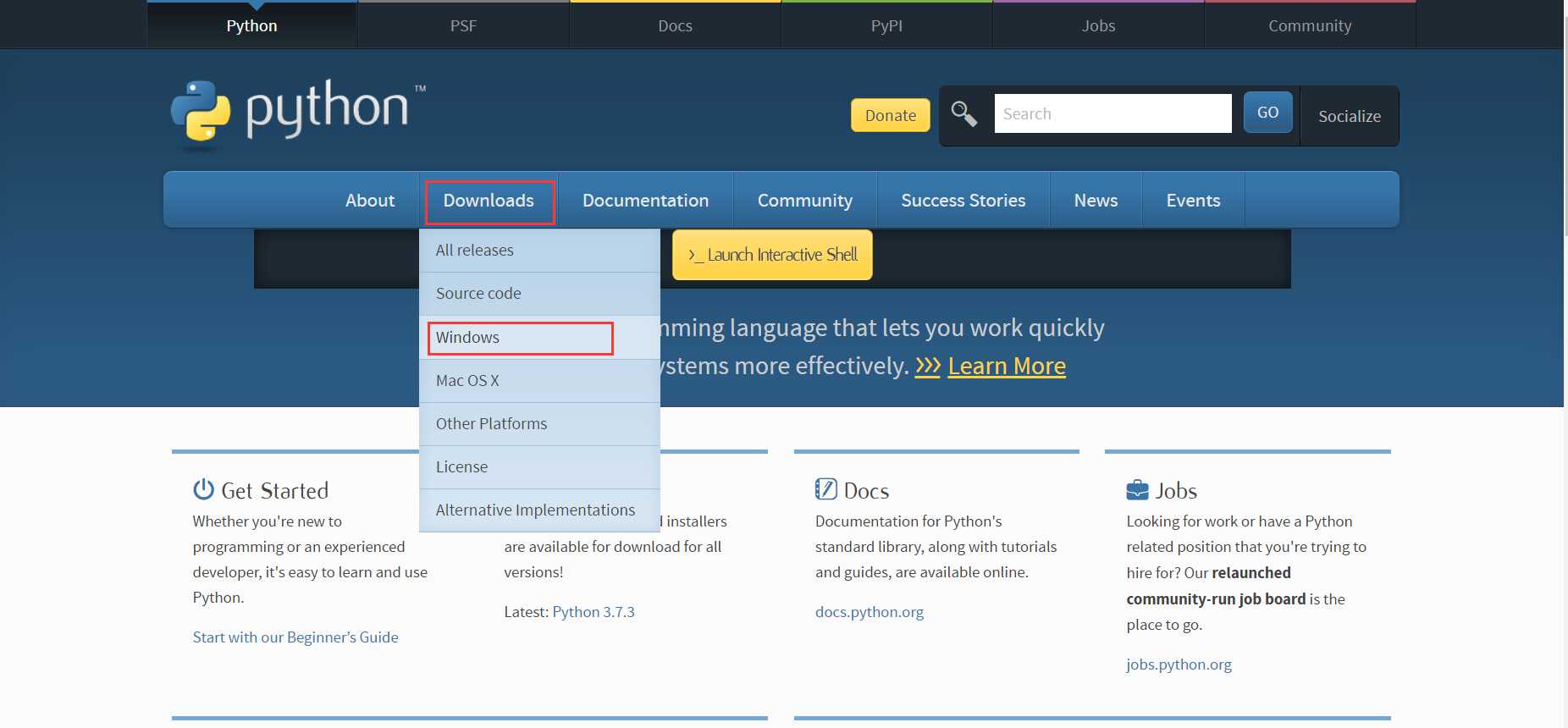Open the Jobs top tab
This screenshot has width=1568, height=728.
[1098, 25]
